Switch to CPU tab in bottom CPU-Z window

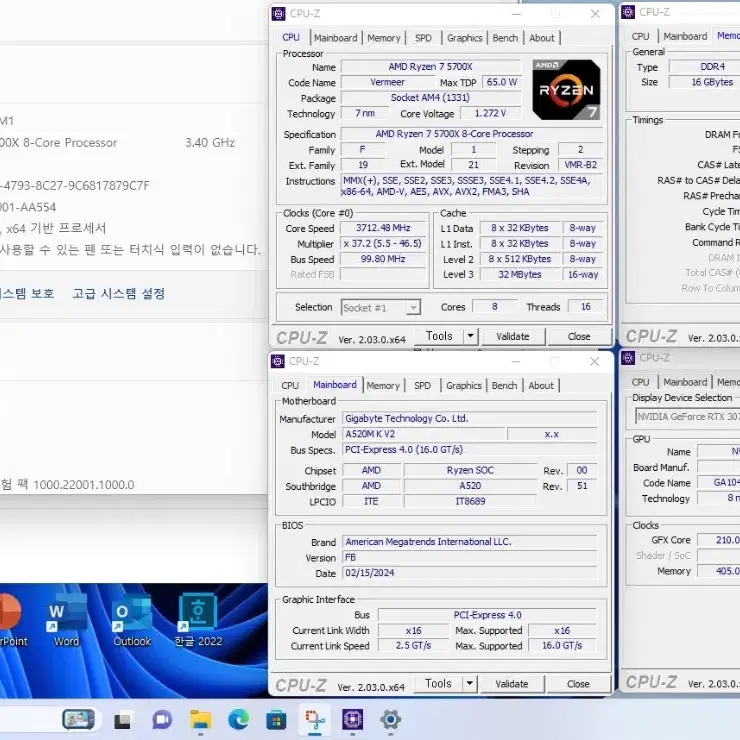(x=290, y=386)
